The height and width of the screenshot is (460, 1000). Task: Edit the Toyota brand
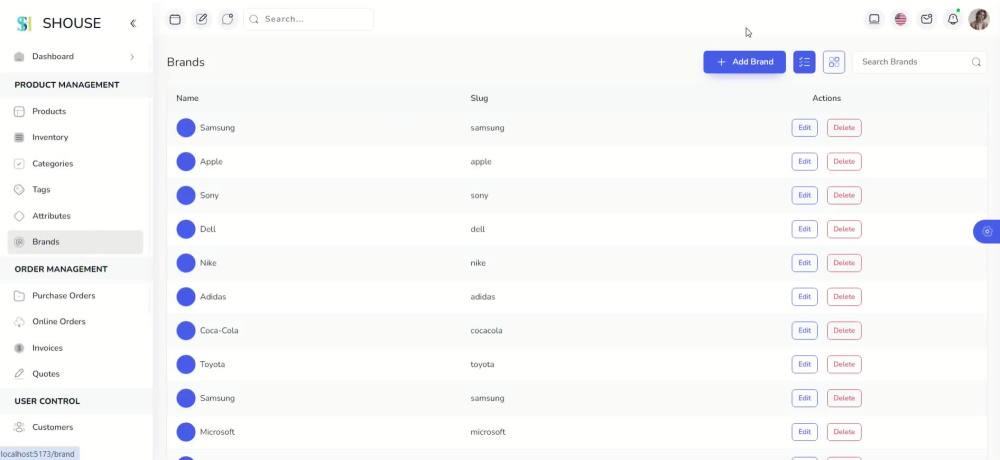pyautogui.click(x=804, y=364)
